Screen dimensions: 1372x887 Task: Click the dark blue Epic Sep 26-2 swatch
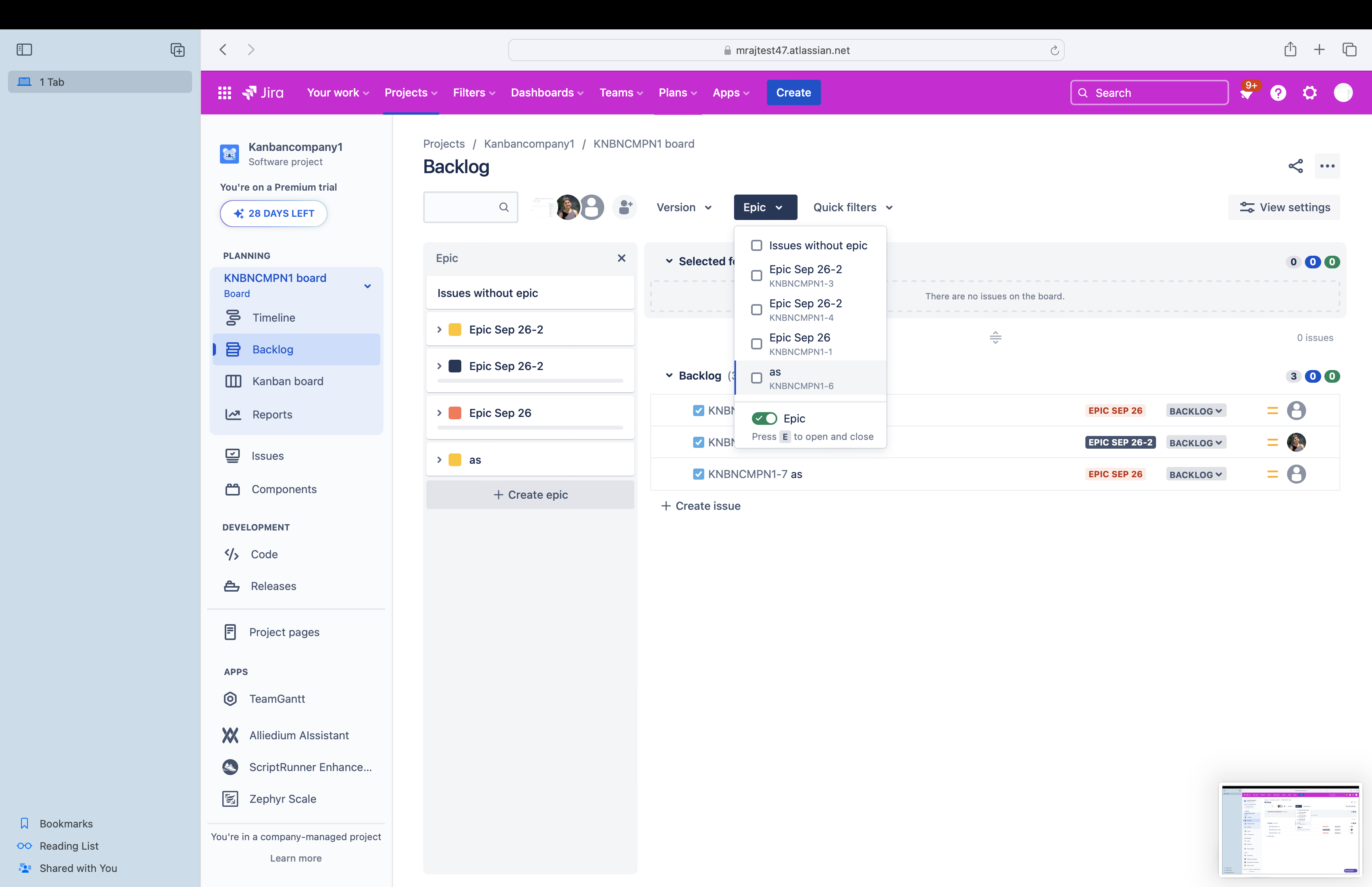(x=455, y=366)
